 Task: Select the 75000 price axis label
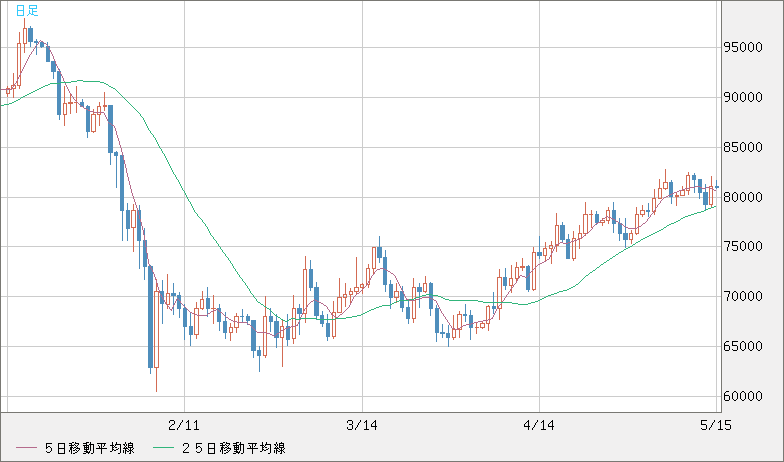coord(744,246)
